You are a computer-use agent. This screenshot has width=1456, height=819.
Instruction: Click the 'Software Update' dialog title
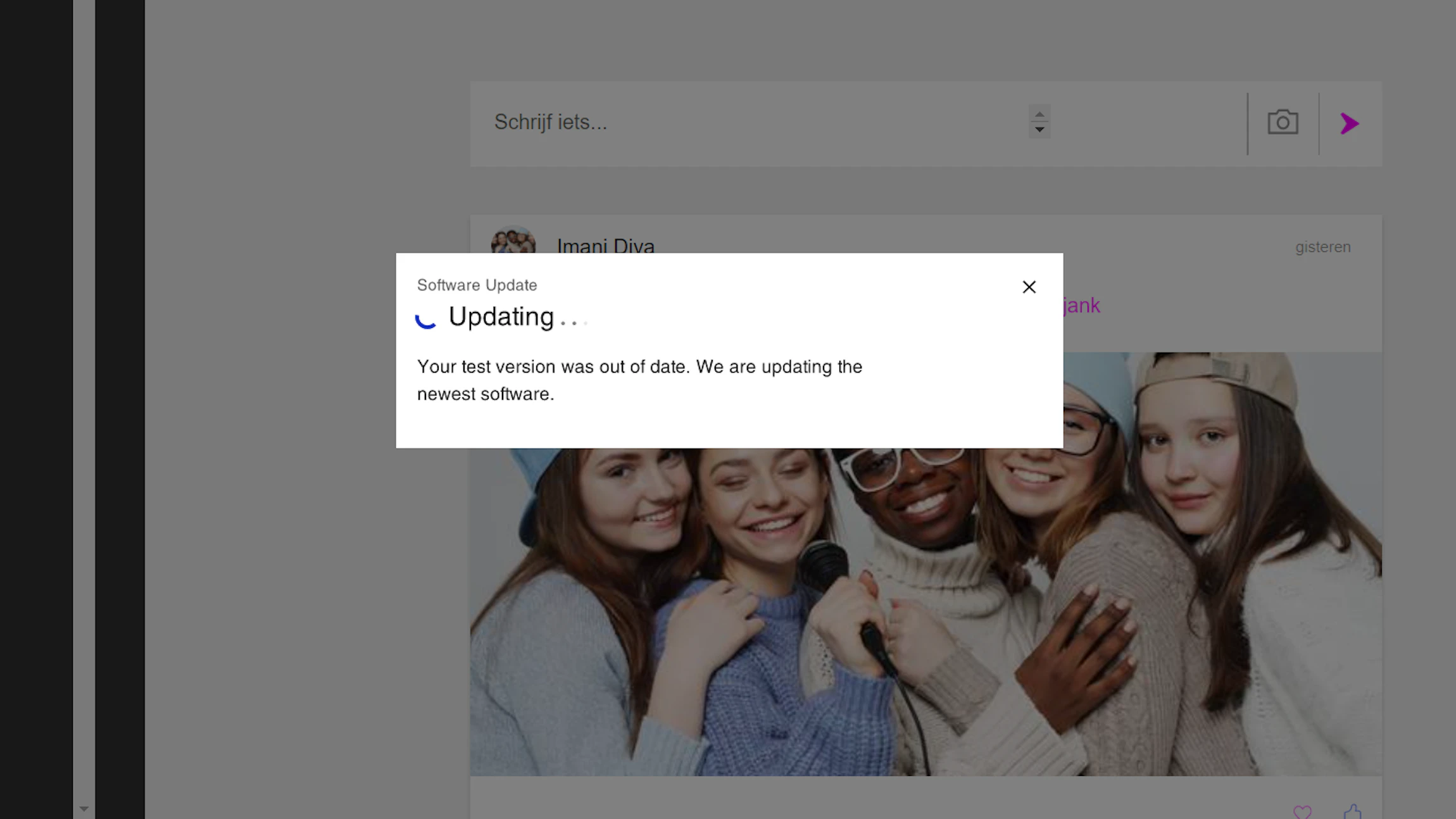click(477, 285)
